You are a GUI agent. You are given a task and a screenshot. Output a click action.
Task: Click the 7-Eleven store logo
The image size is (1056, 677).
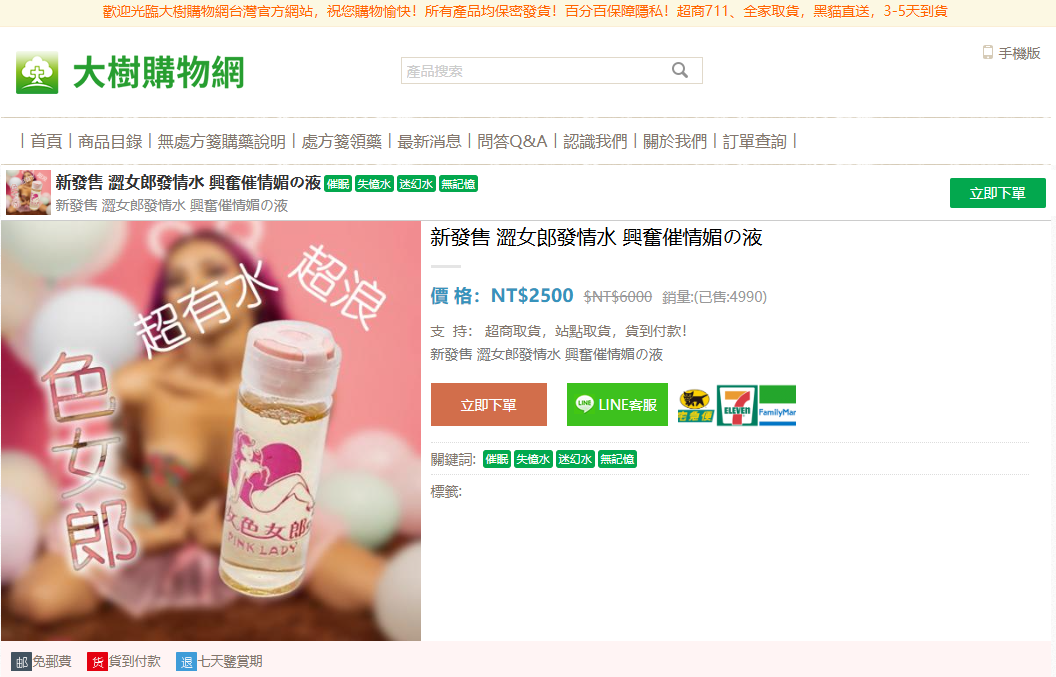737,406
